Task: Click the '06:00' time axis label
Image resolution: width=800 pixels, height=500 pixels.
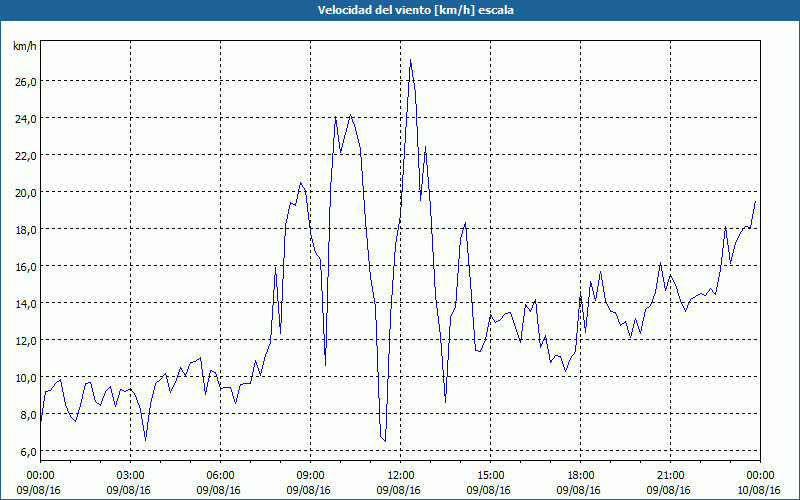Action: (x=220, y=476)
